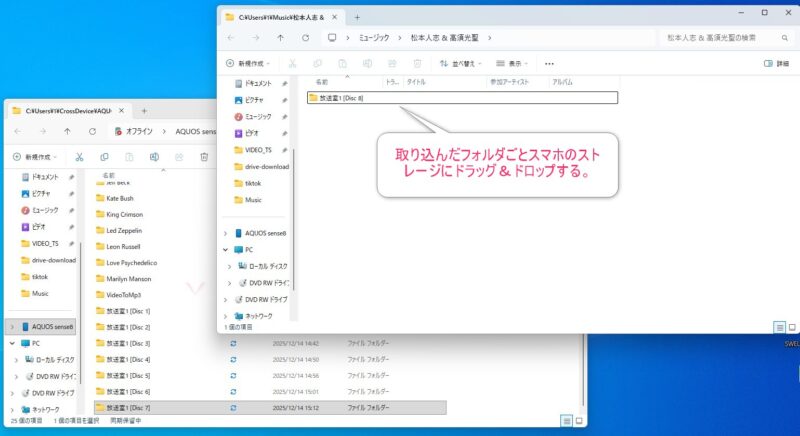Click the cut scissors icon in the back window
Image resolution: width=800 pixels, height=436 pixels.
(x=79, y=157)
